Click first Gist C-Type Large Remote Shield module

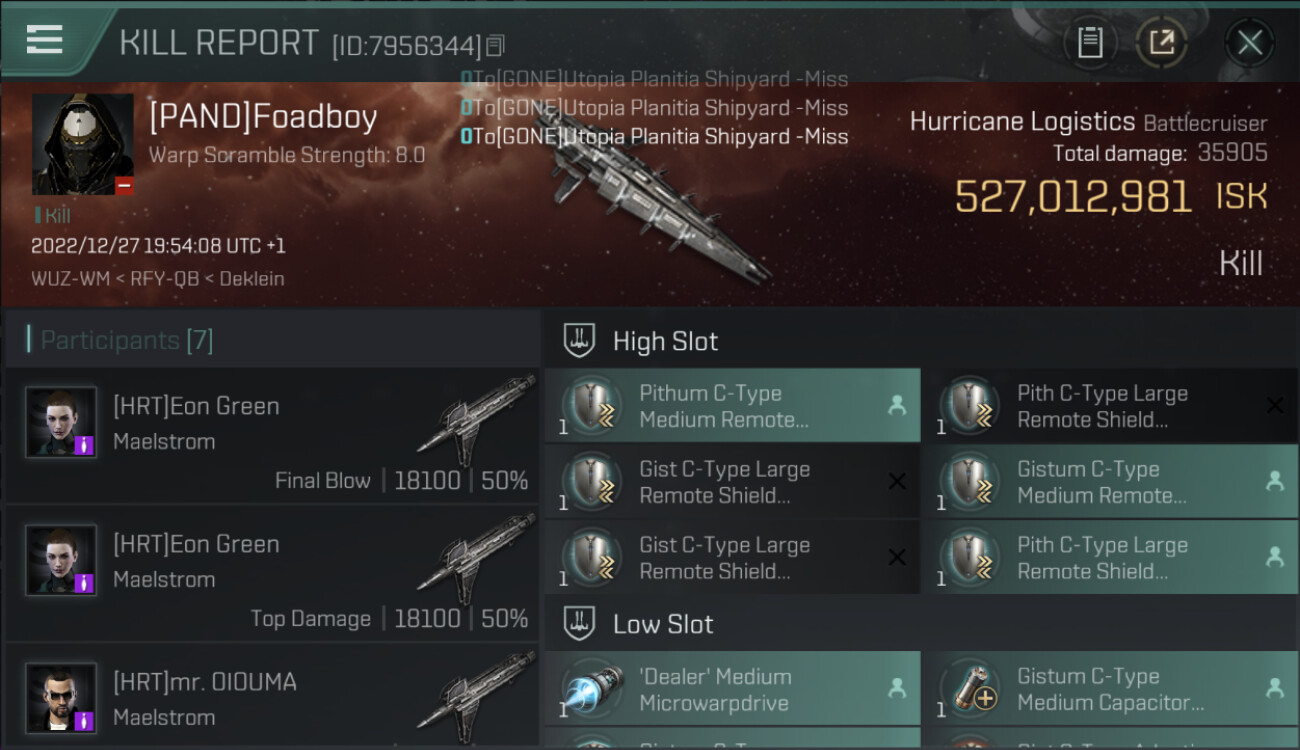(x=733, y=482)
